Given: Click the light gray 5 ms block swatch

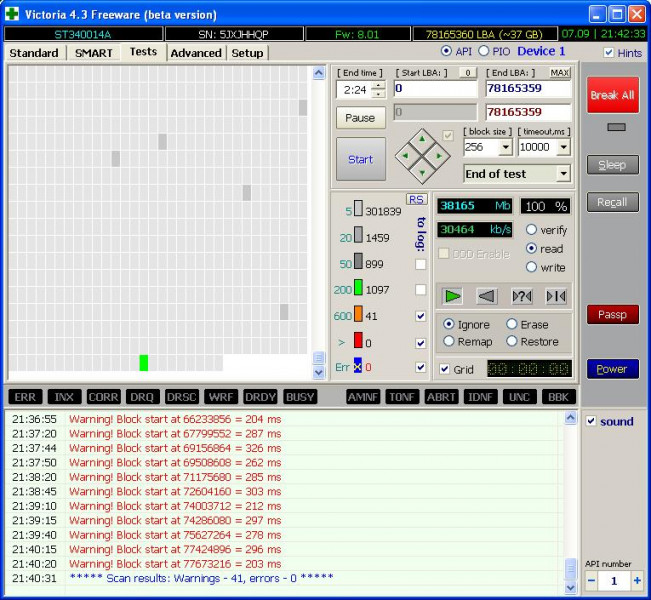Looking at the screenshot, I should (358, 209).
